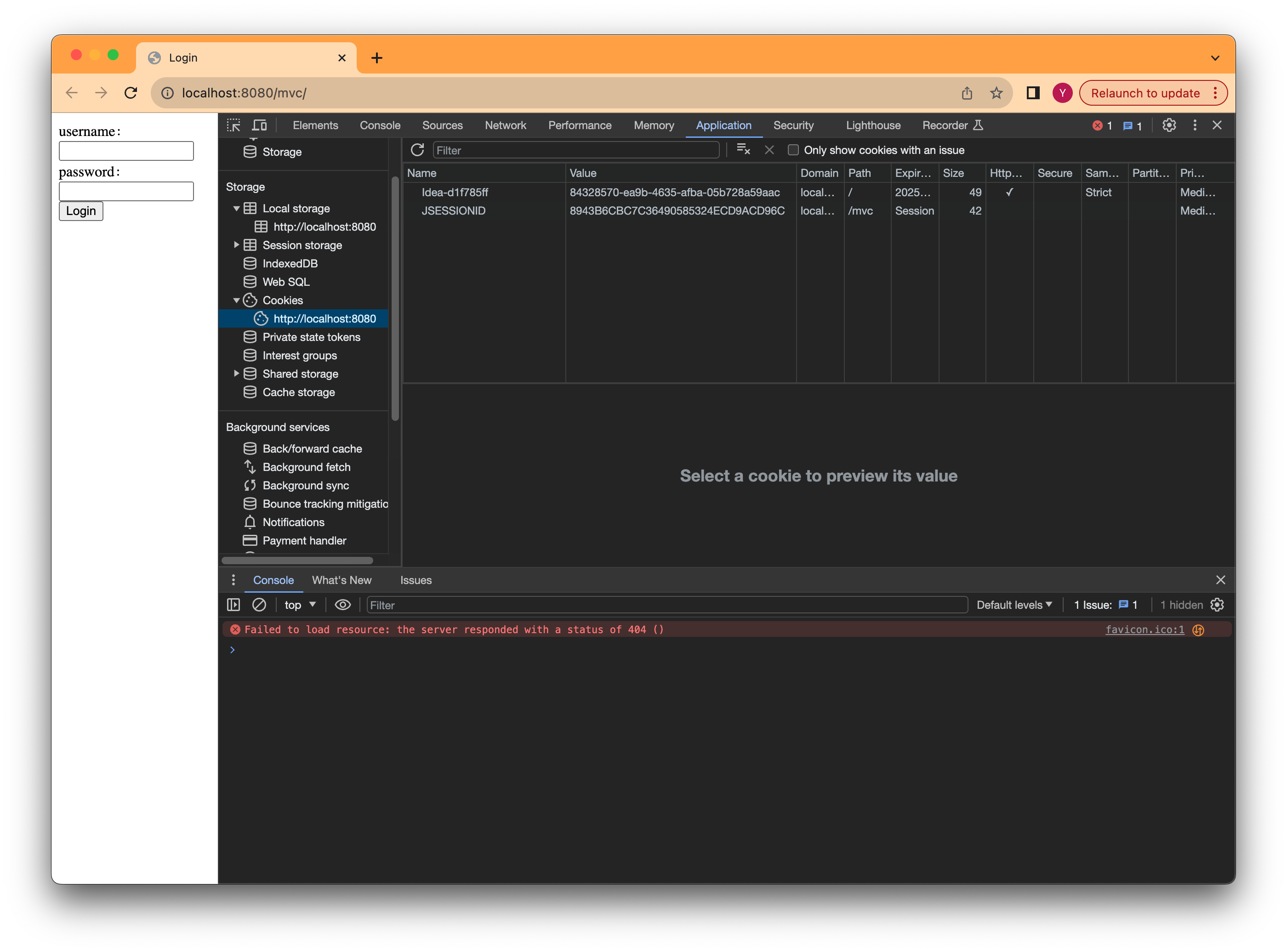
Task: Clear all cookies with the clear icon
Action: (744, 150)
